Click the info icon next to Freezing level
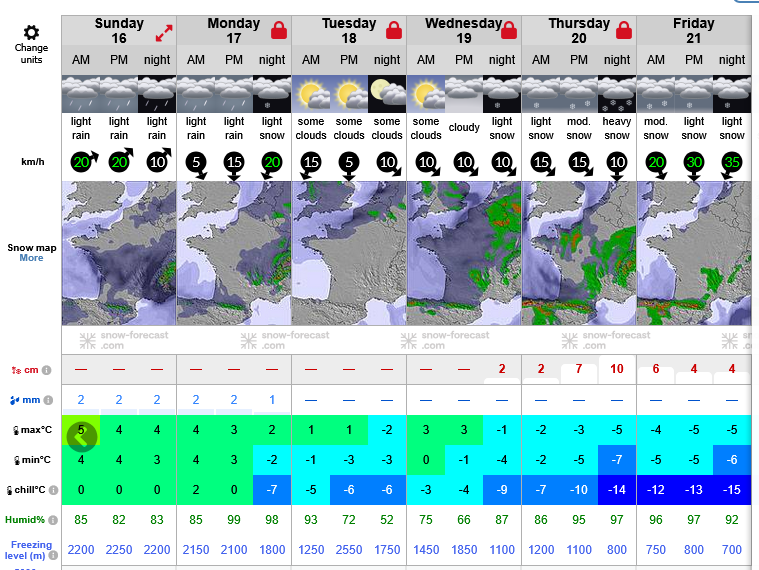Viewport: 759px width, 570px height. [53, 555]
